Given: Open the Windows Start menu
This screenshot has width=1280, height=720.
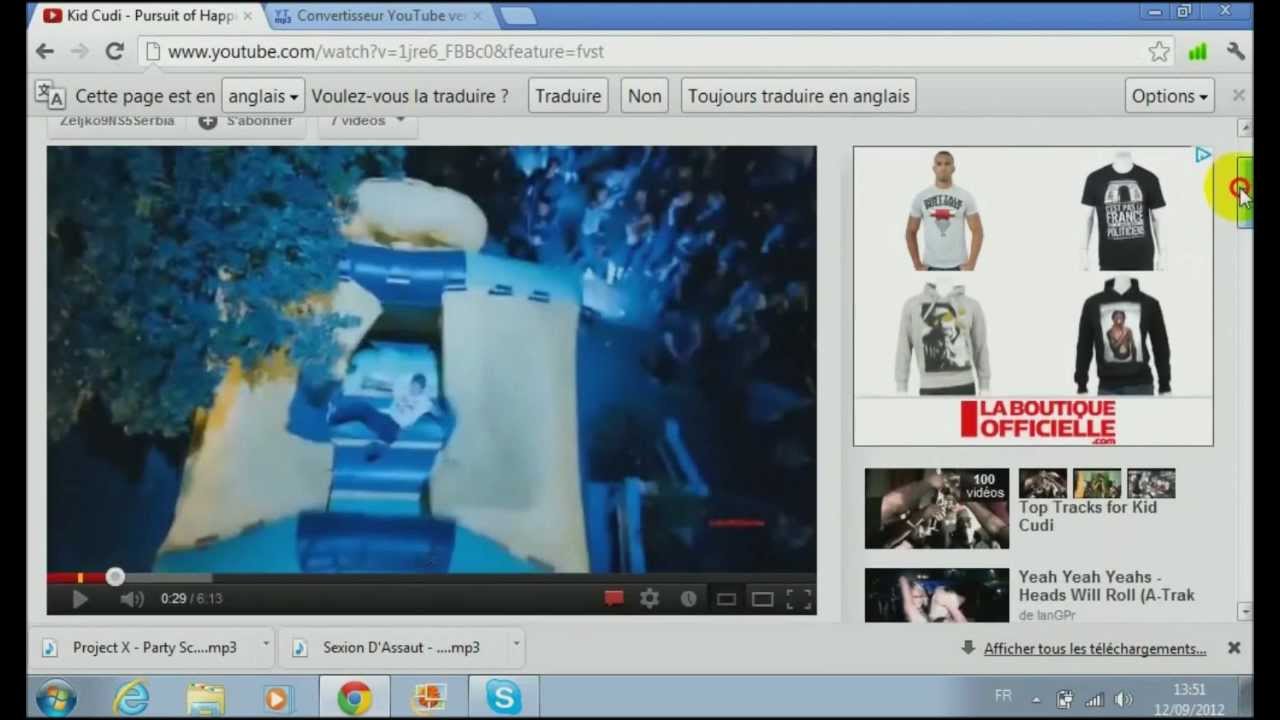Looking at the screenshot, I should pos(56,697).
